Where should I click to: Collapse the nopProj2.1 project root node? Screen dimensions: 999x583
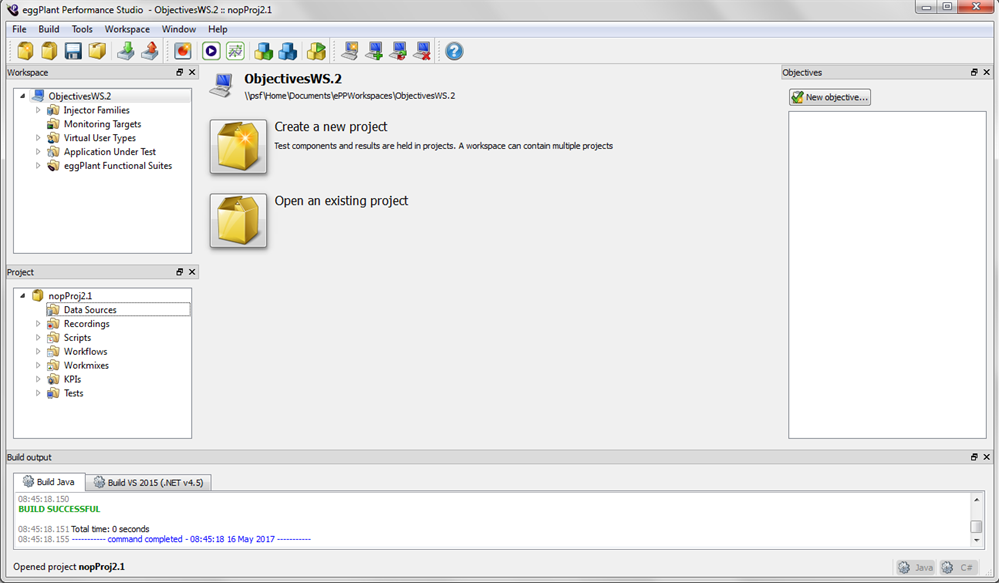click(23, 296)
